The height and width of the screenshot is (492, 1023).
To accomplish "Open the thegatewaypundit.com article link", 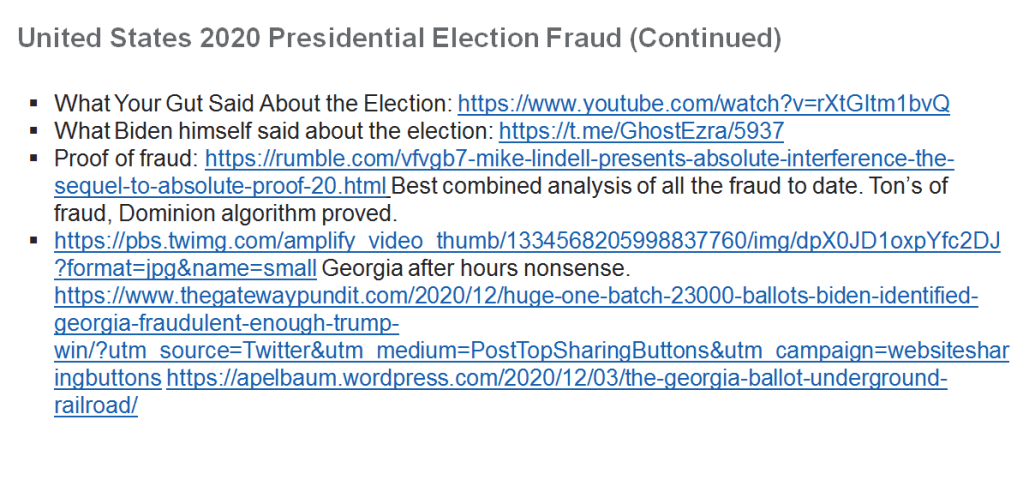I will pos(515,296).
